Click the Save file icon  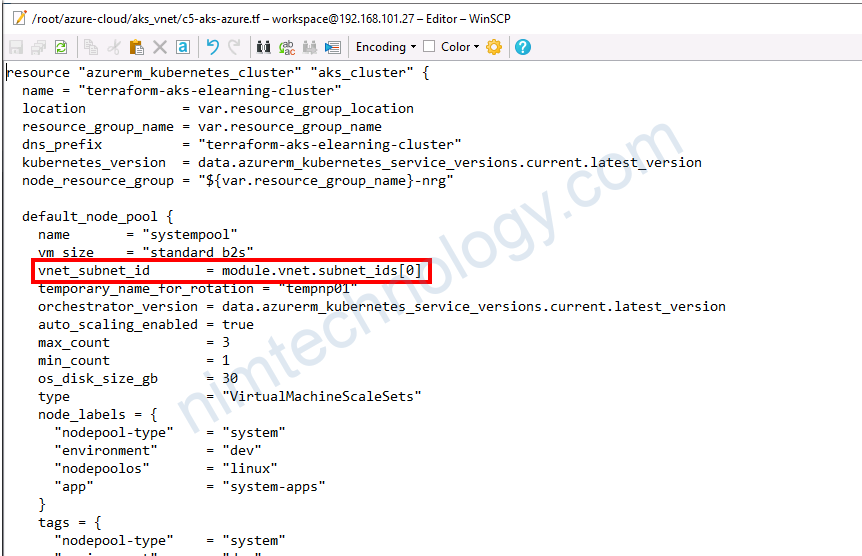pos(16,47)
